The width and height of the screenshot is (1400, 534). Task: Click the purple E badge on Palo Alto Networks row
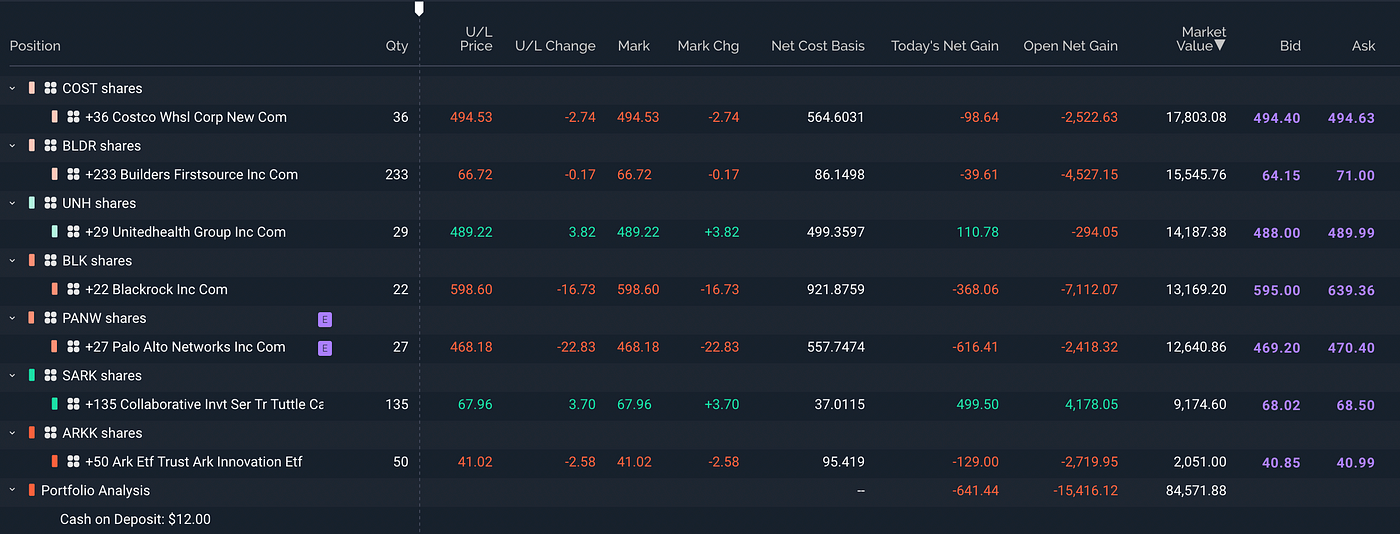(x=325, y=349)
